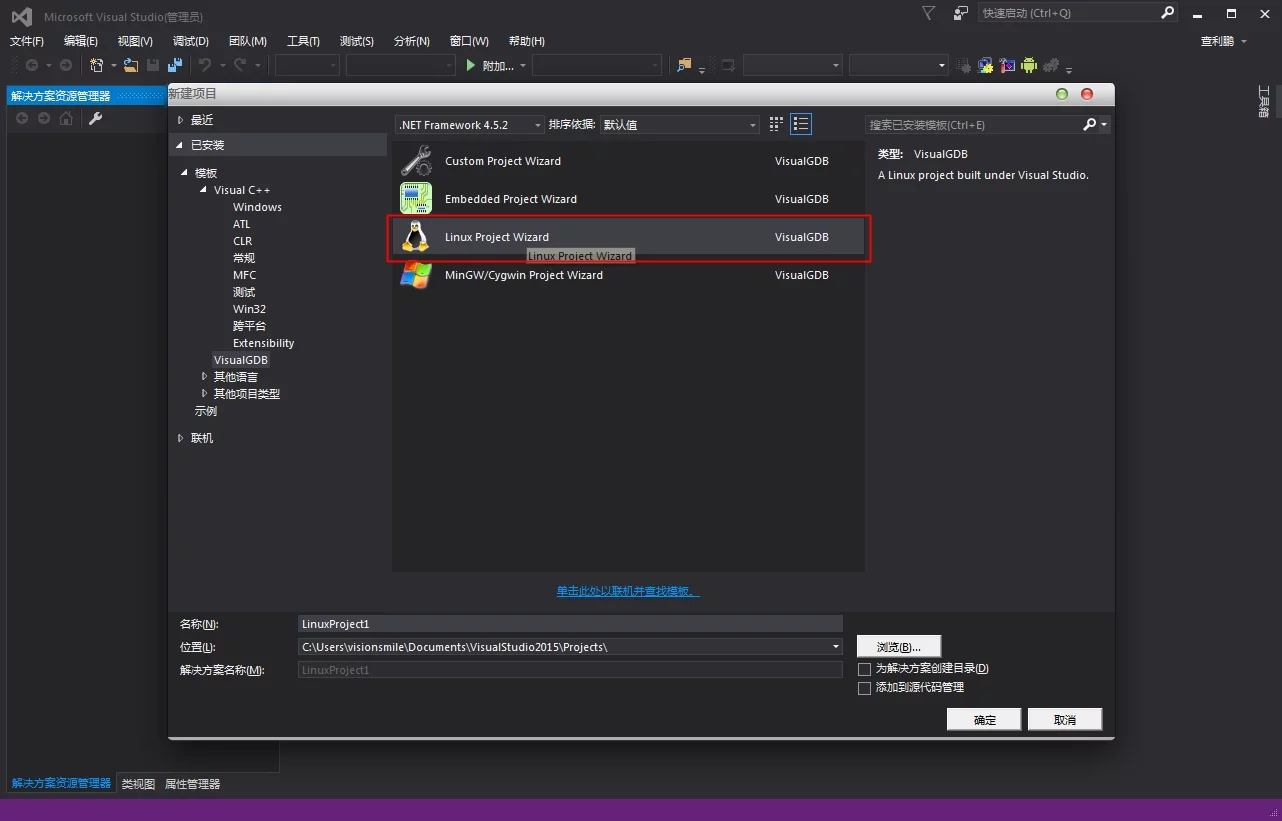Click the 浏览(B)... button
This screenshot has height=821, width=1282.
pos(898,647)
